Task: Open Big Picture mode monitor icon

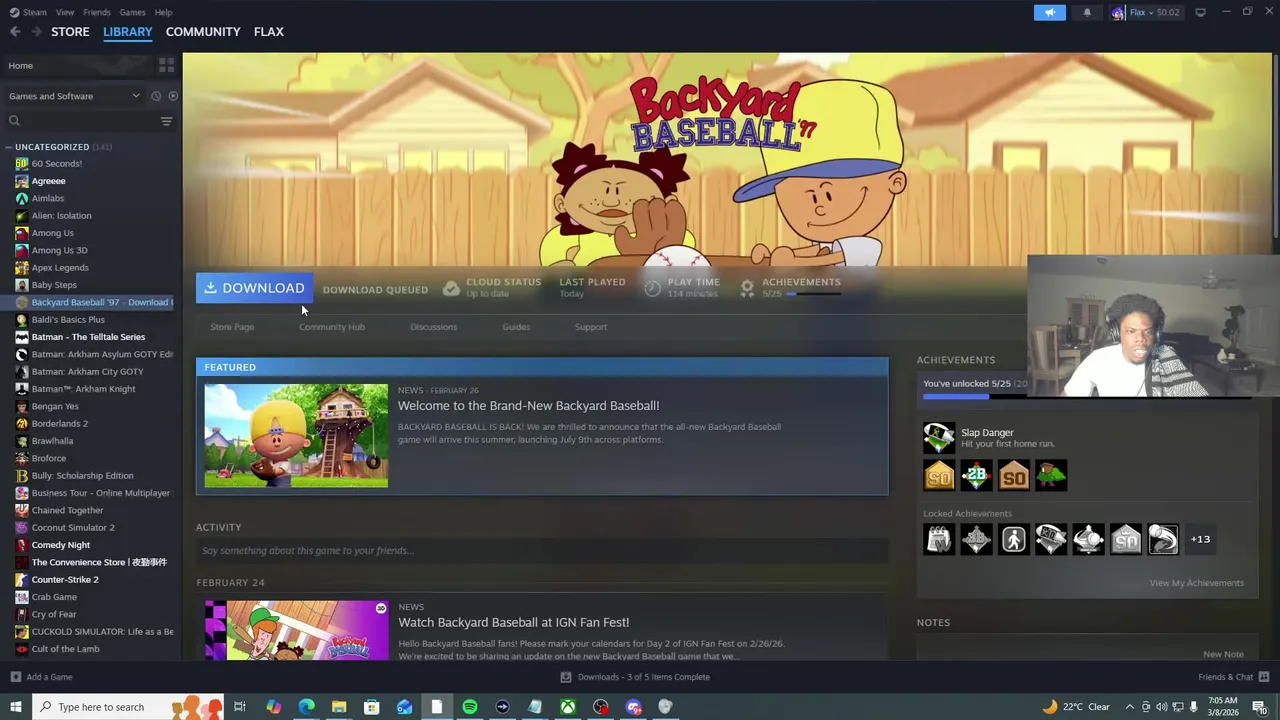Action: point(1200,12)
